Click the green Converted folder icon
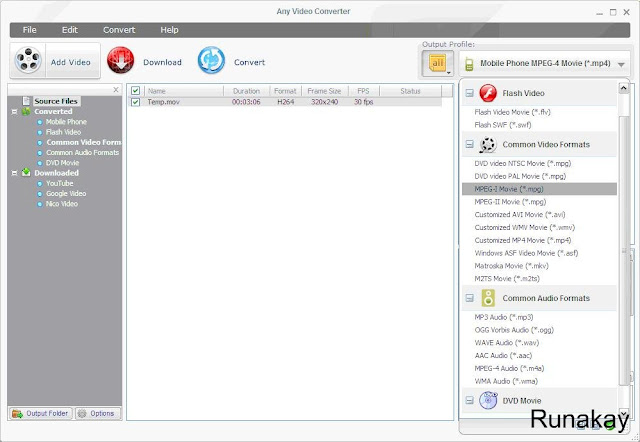Image resolution: width=640 pixels, height=442 pixels. [x=26, y=111]
